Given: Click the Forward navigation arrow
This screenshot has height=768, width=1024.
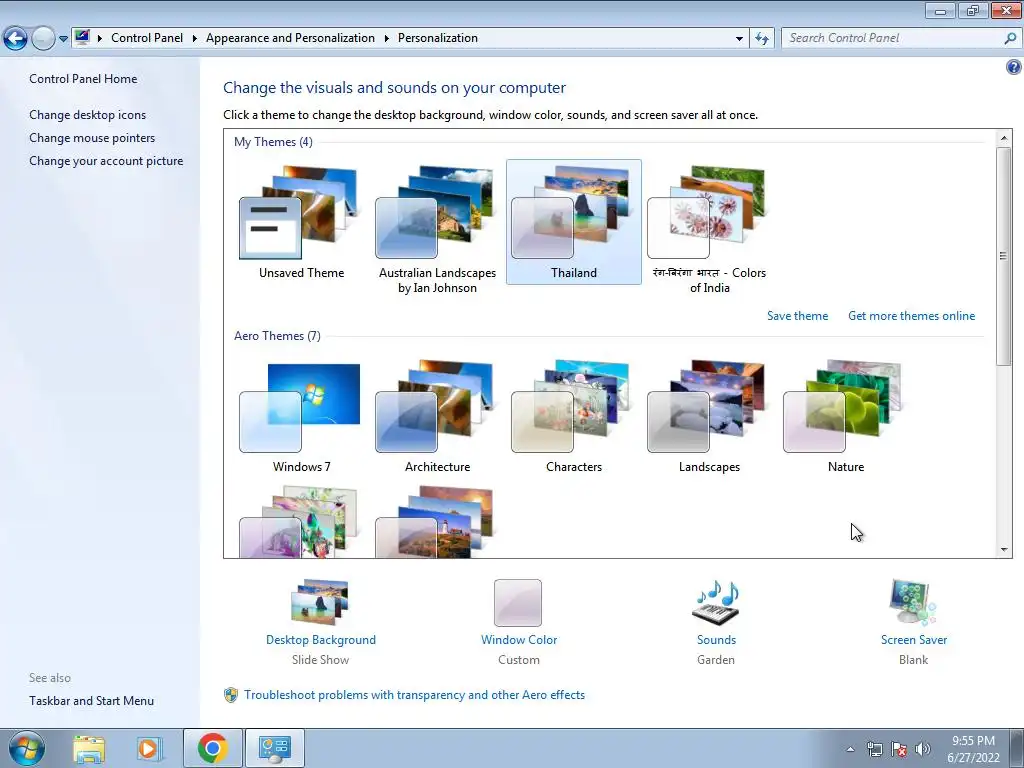Looking at the screenshot, I should pyautogui.click(x=43, y=39).
